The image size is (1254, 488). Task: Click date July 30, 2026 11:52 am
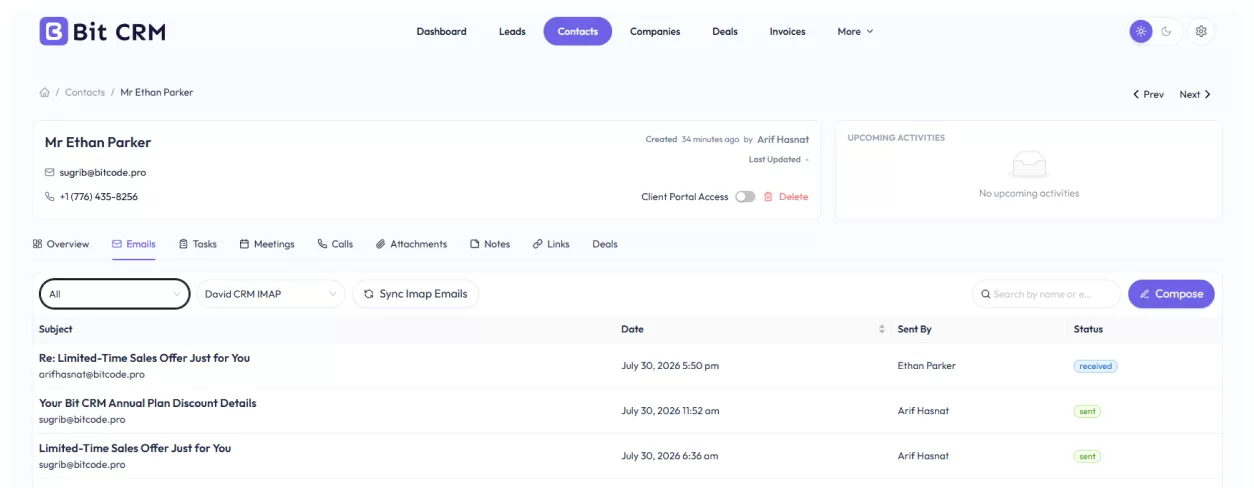tap(670, 411)
